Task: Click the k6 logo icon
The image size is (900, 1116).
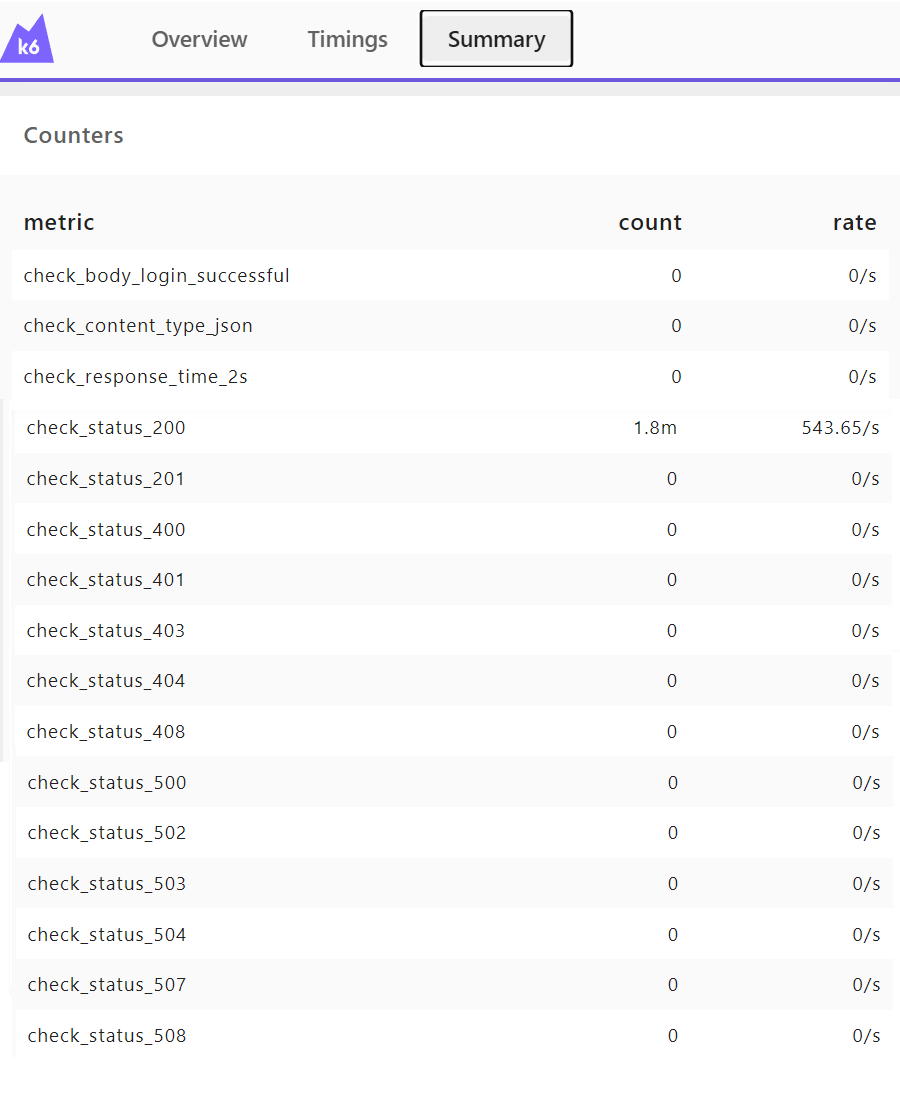Action: pyautogui.click(x=26, y=39)
